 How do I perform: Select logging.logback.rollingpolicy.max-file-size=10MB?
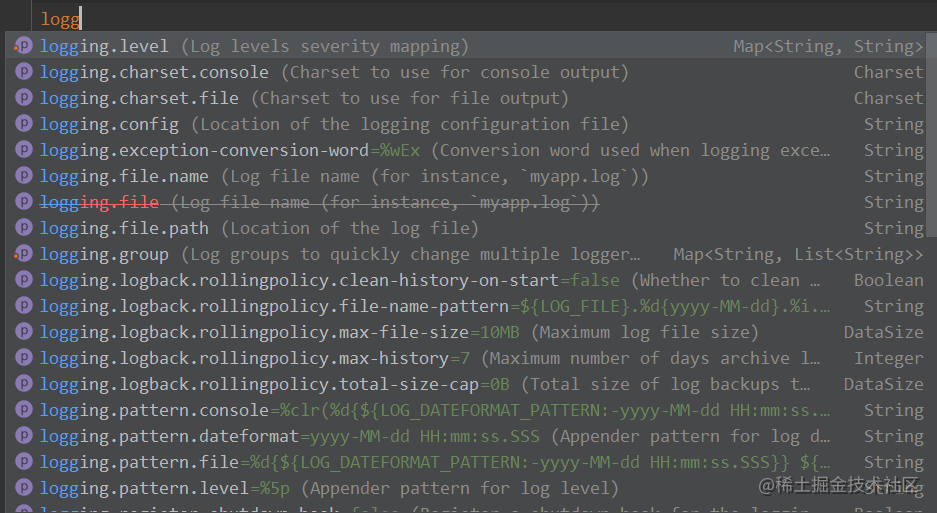click(466, 332)
